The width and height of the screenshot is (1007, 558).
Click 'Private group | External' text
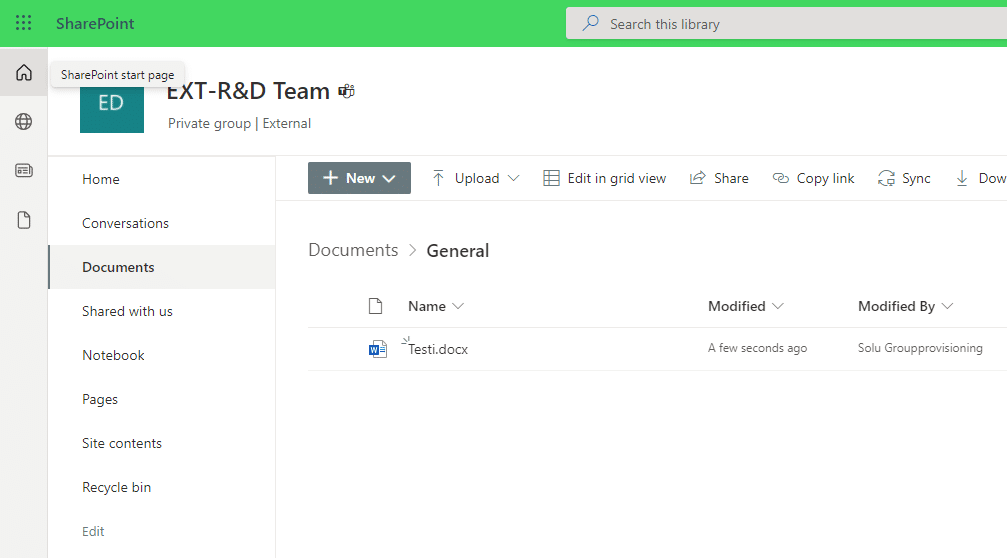pyautogui.click(x=239, y=123)
